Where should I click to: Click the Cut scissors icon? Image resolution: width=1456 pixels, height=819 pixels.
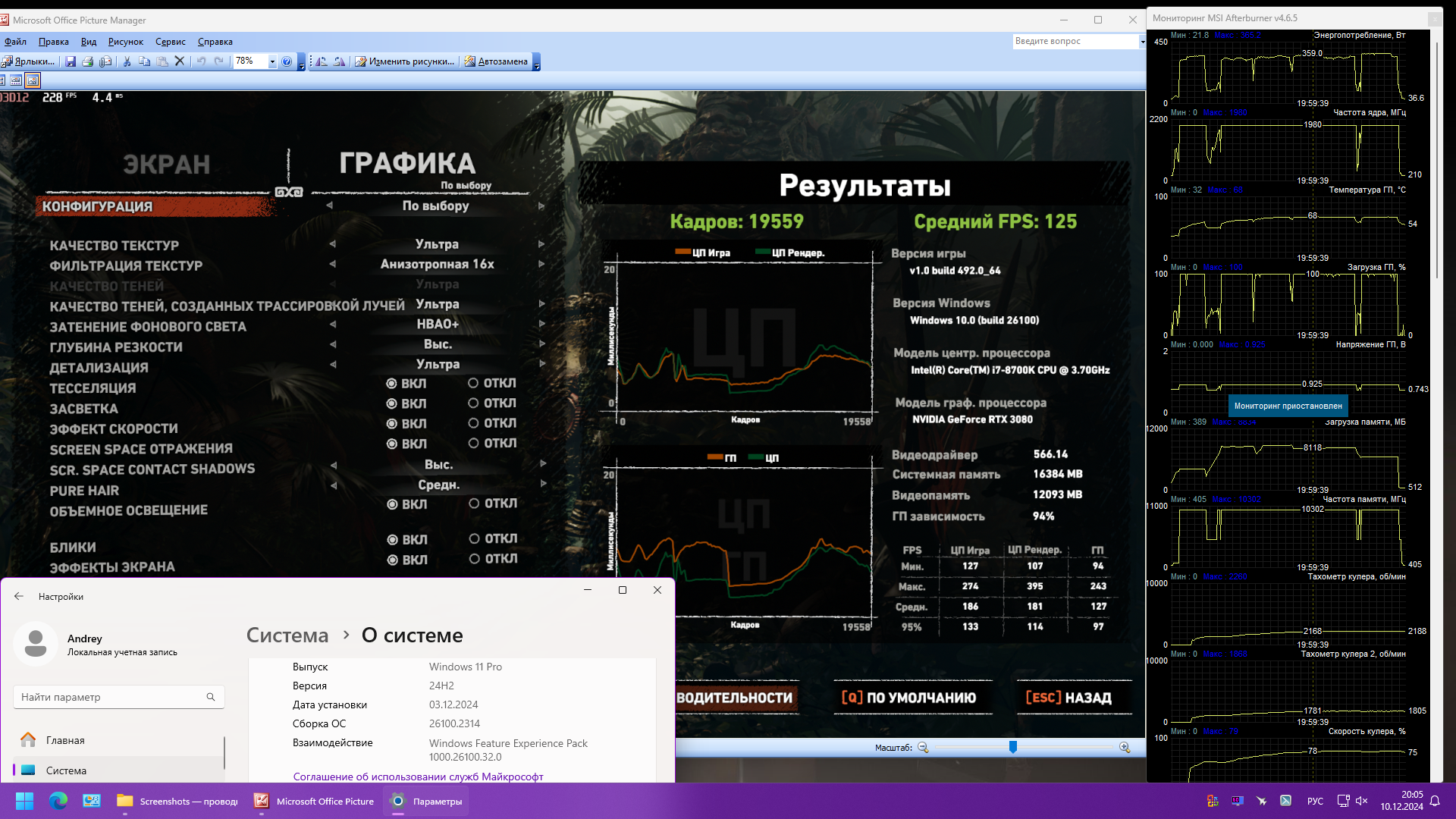[x=127, y=61]
